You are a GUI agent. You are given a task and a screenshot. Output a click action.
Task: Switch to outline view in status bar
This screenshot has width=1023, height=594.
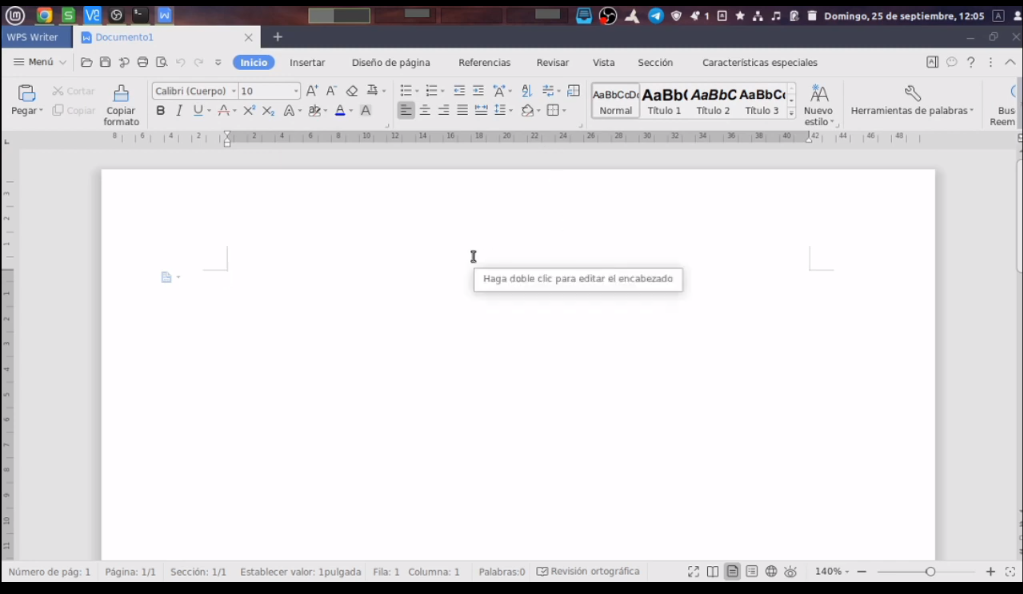pos(752,572)
